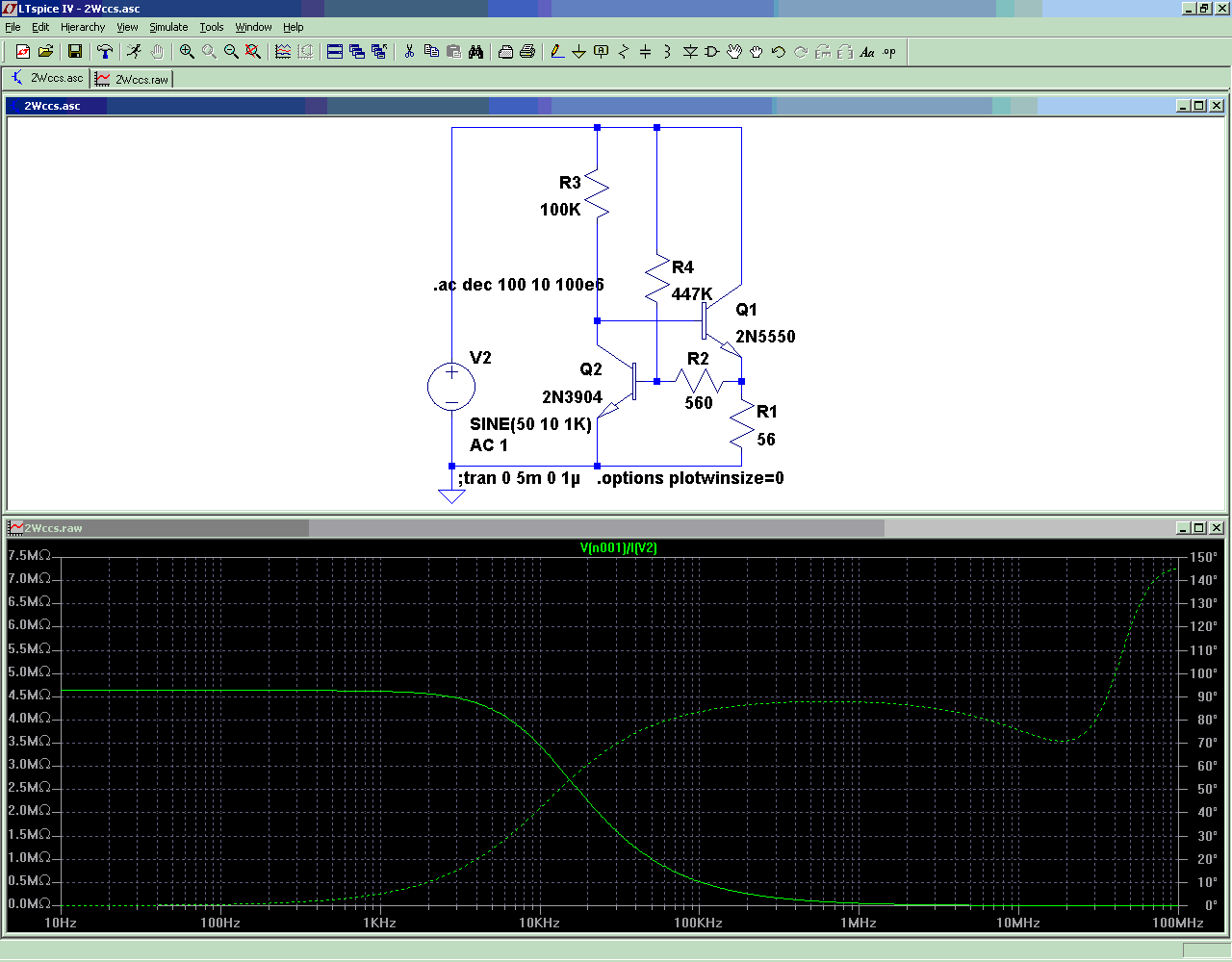Open a file with the folder icon
Viewport: 1232px width, 962px height.
tap(45, 52)
